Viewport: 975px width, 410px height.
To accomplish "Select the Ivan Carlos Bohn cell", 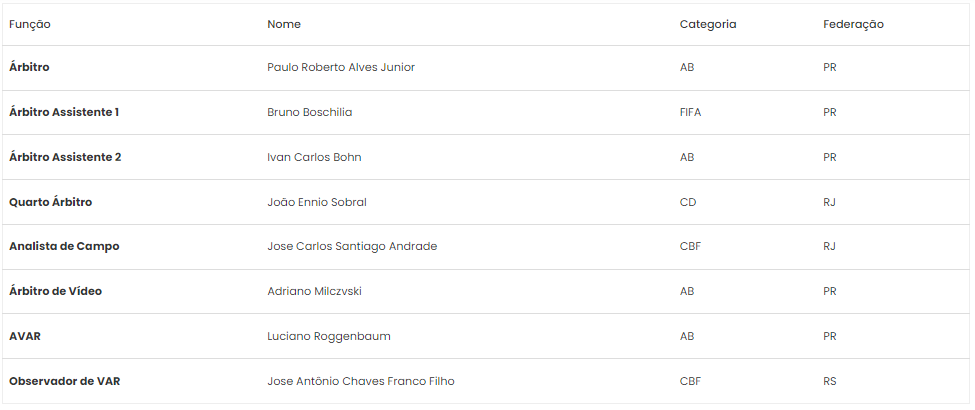I will (x=314, y=157).
